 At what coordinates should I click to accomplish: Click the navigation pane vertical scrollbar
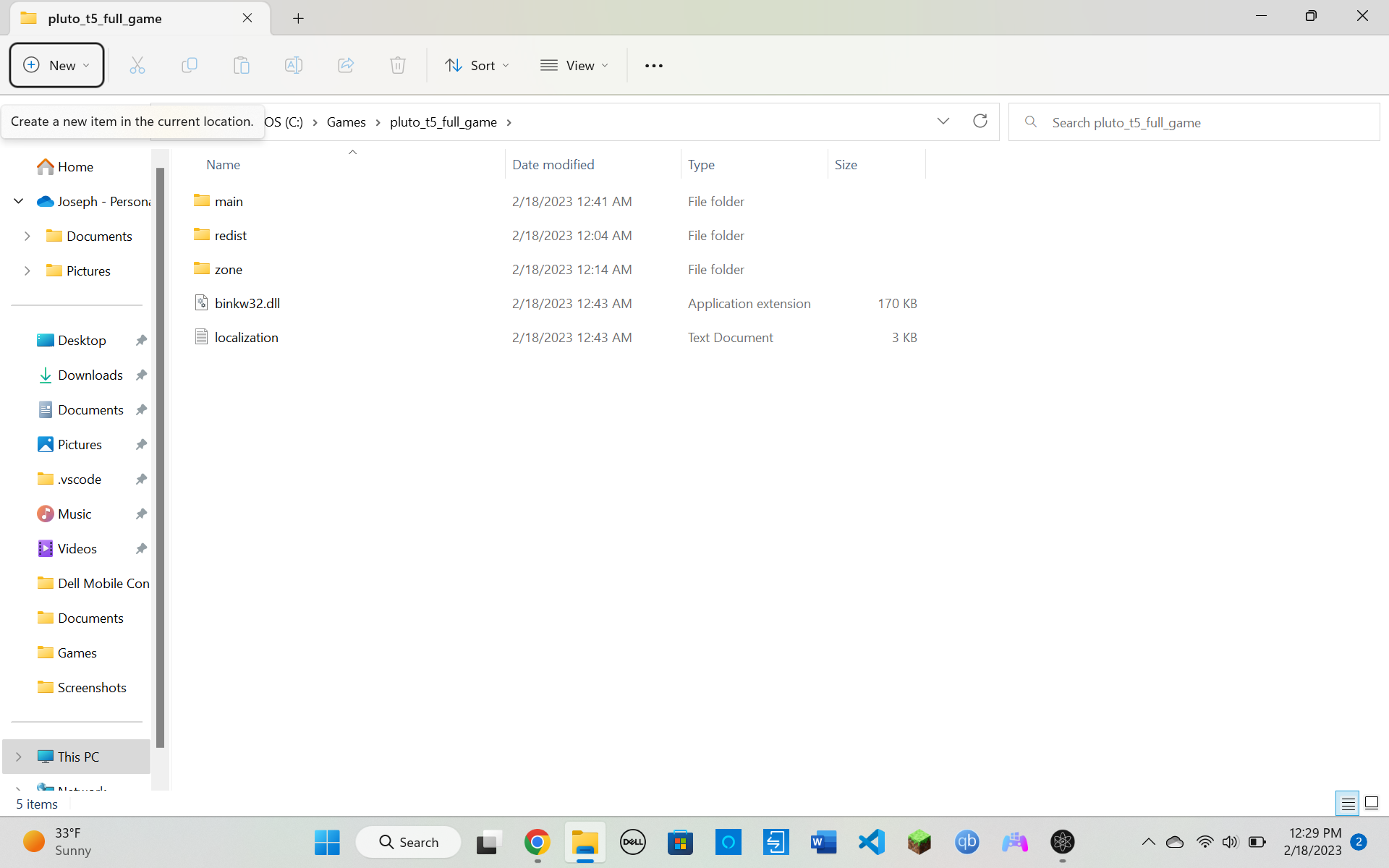click(x=161, y=457)
